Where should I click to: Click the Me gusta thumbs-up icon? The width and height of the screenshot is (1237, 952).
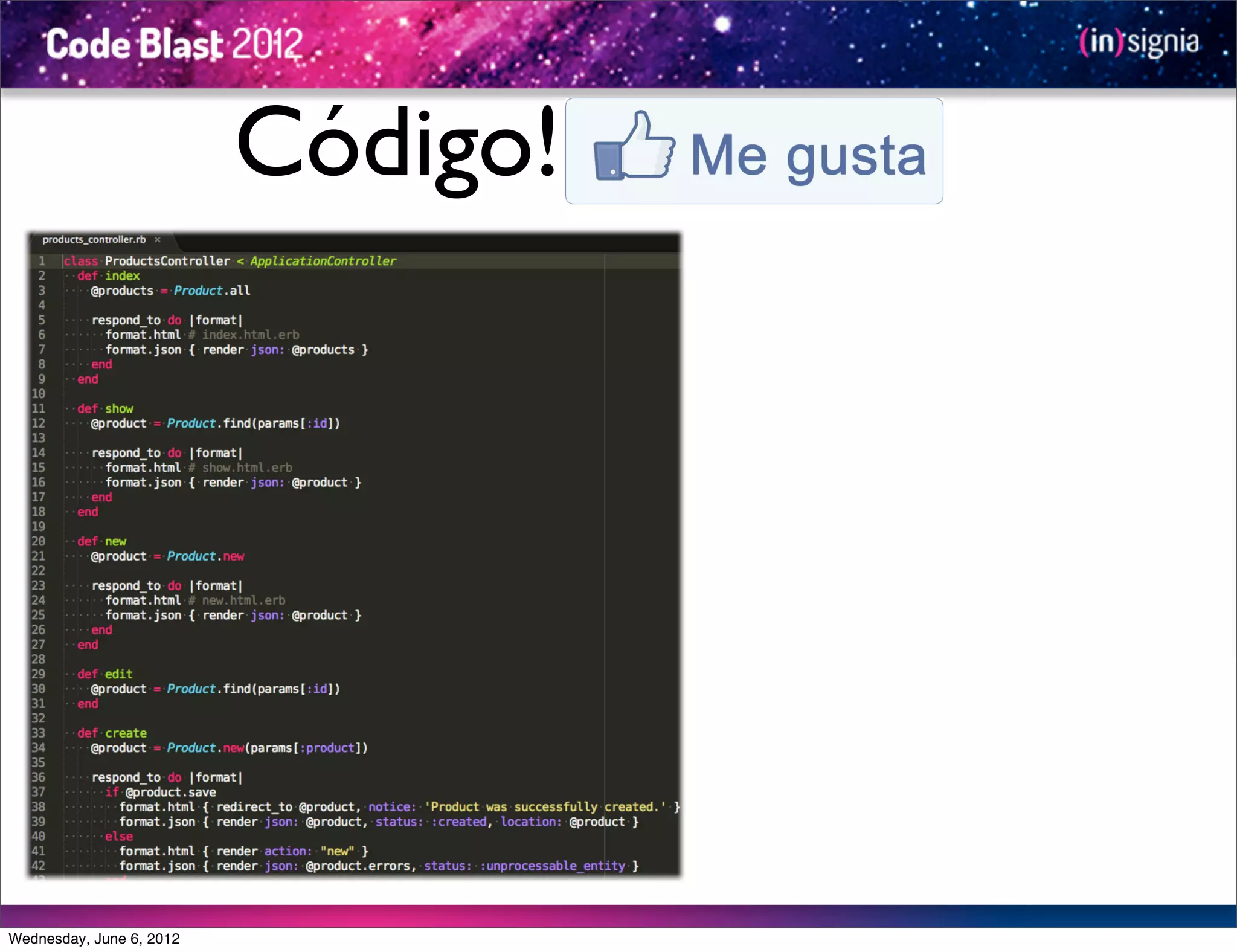coord(634,146)
